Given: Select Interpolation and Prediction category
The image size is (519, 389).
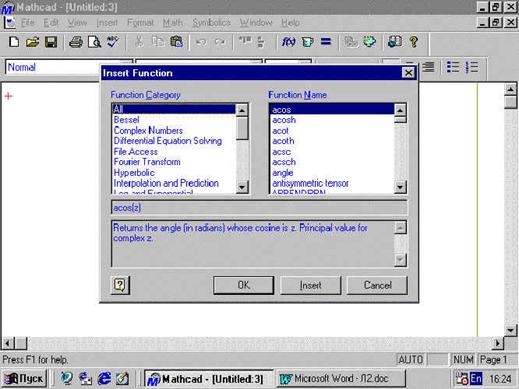Looking at the screenshot, I should point(174,183).
